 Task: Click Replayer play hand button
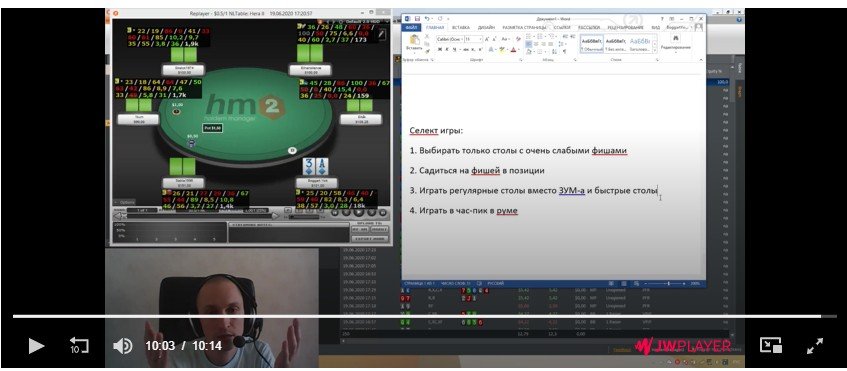click(x=359, y=212)
